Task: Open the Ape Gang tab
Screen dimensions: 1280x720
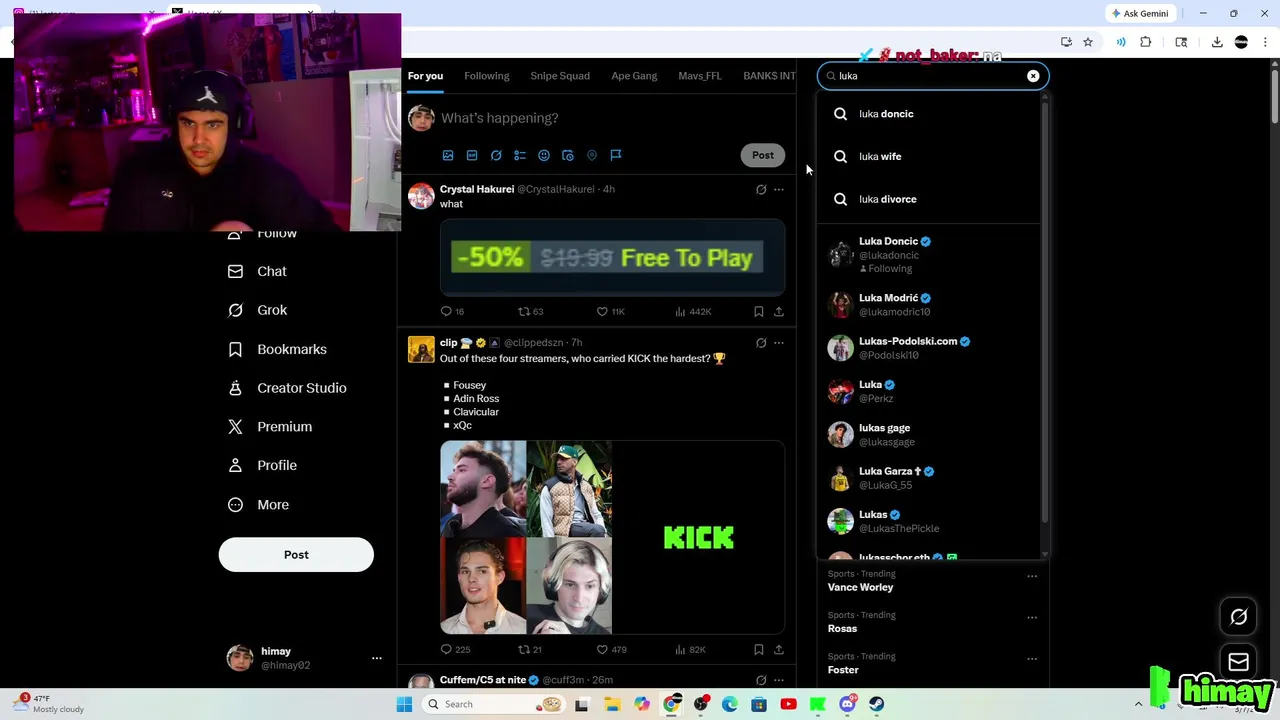Action: tap(634, 76)
